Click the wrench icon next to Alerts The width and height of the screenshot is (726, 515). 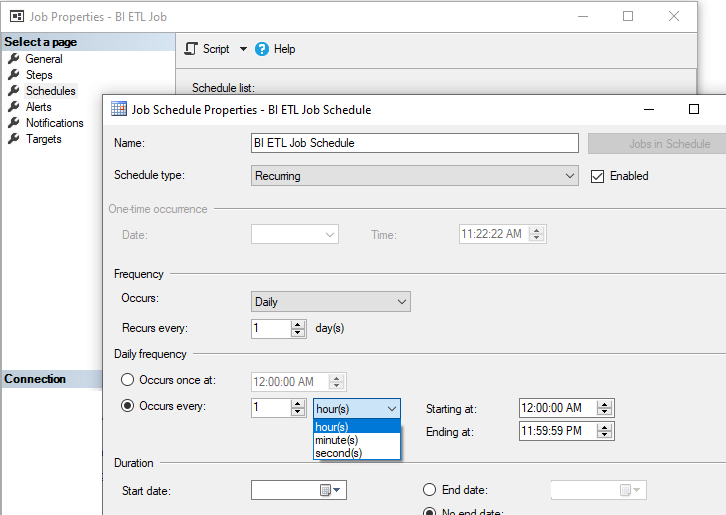point(14,107)
